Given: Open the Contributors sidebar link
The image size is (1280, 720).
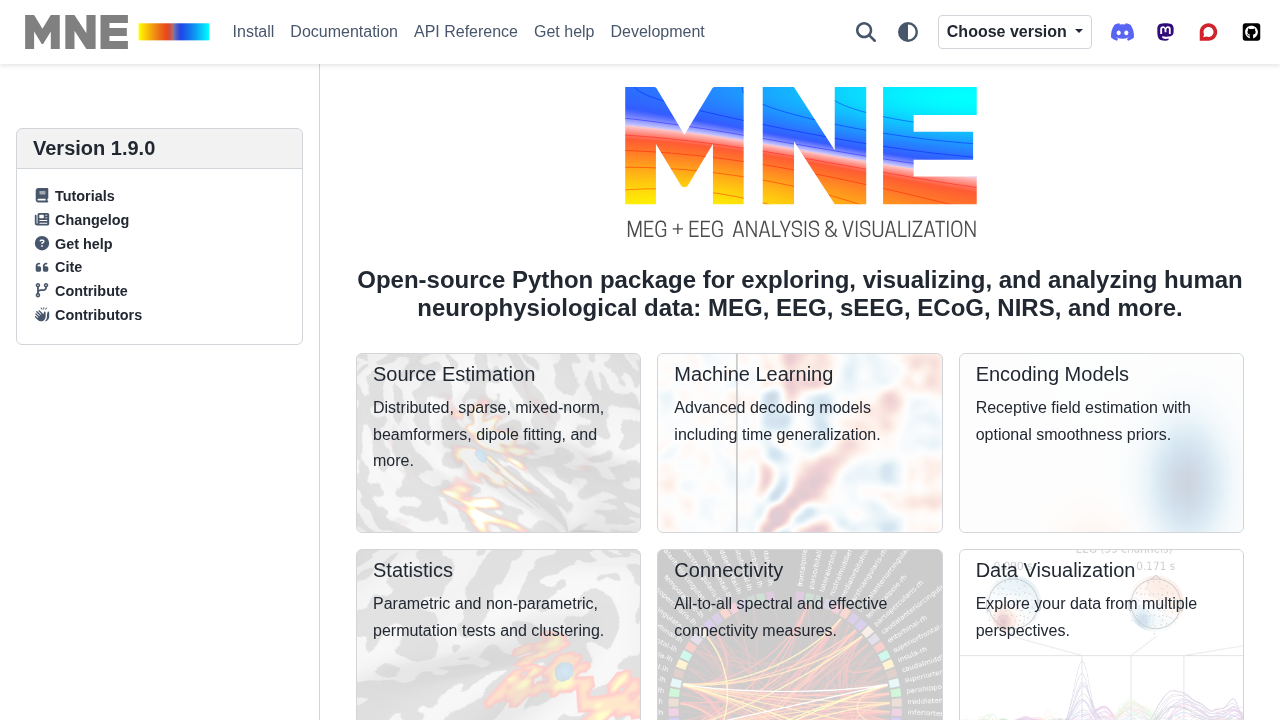Looking at the screenshot, I should pyautogui.click(x=98, y=315).
